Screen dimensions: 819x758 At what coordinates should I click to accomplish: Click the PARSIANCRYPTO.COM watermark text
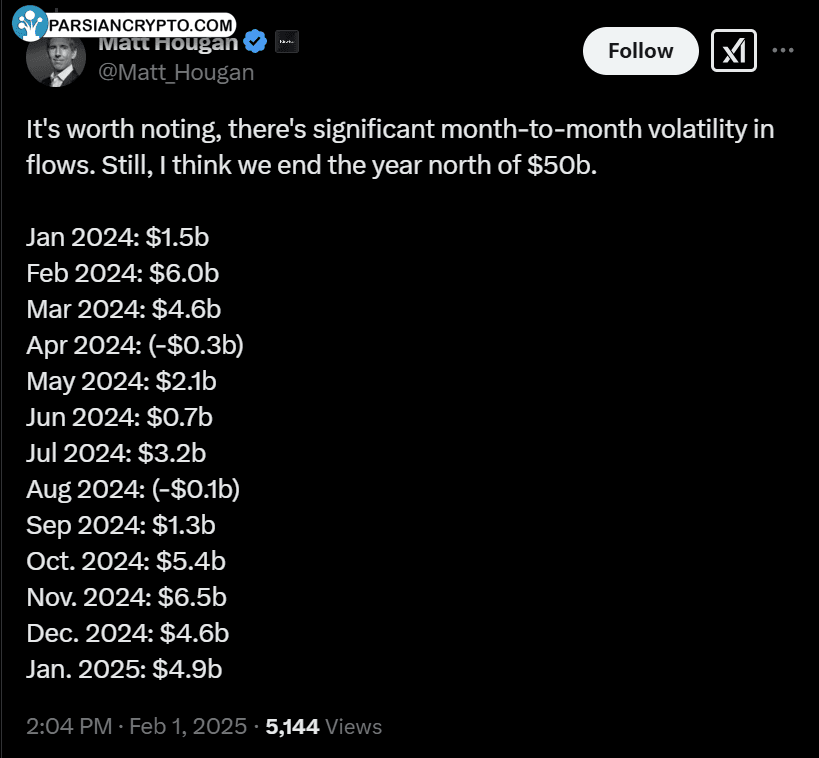point(141,25)
